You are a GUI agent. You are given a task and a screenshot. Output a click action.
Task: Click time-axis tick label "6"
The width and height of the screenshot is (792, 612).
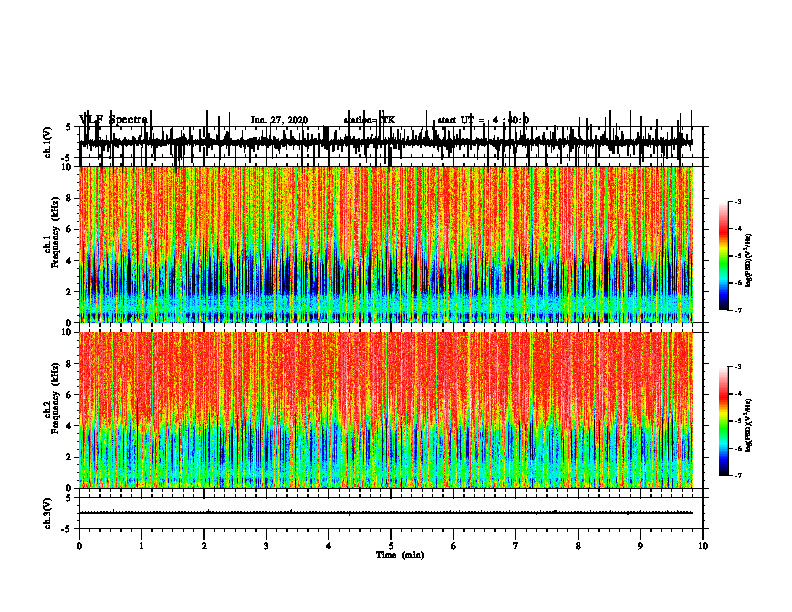tap(454, 546)
